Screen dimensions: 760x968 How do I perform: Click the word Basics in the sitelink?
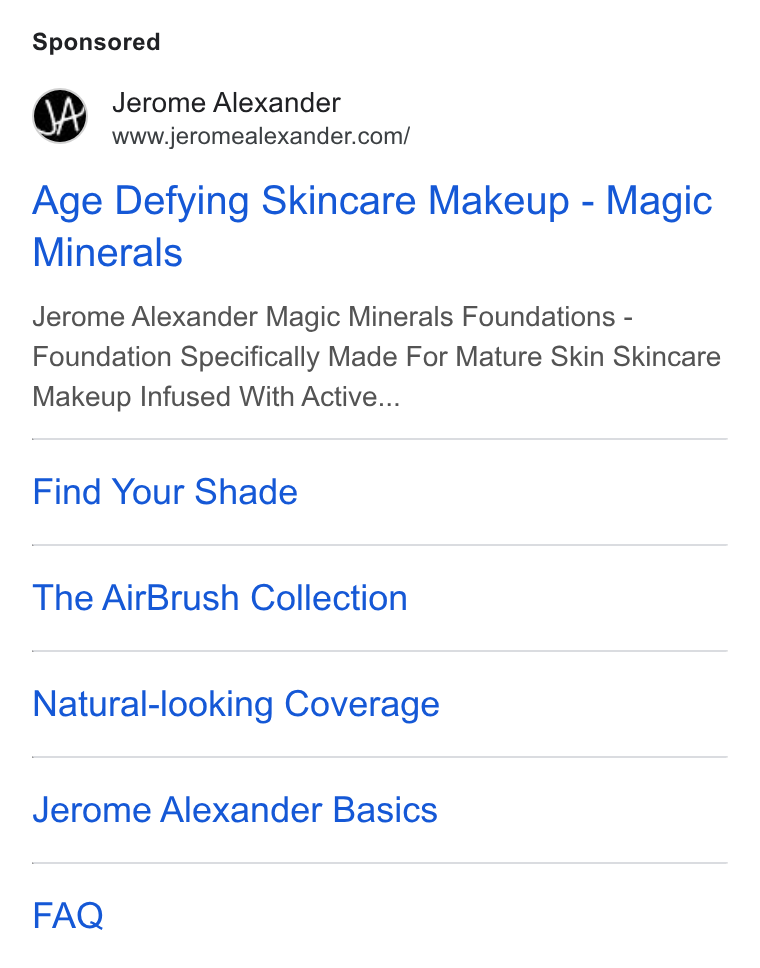tap(385, 810)
